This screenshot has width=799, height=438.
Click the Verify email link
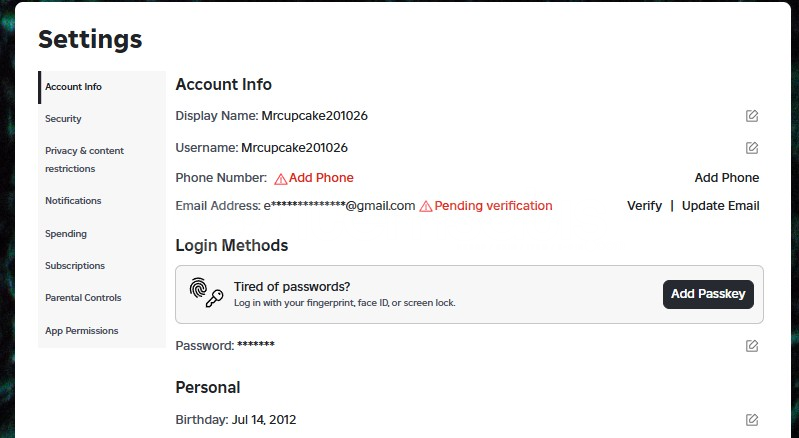pos(644,206)
